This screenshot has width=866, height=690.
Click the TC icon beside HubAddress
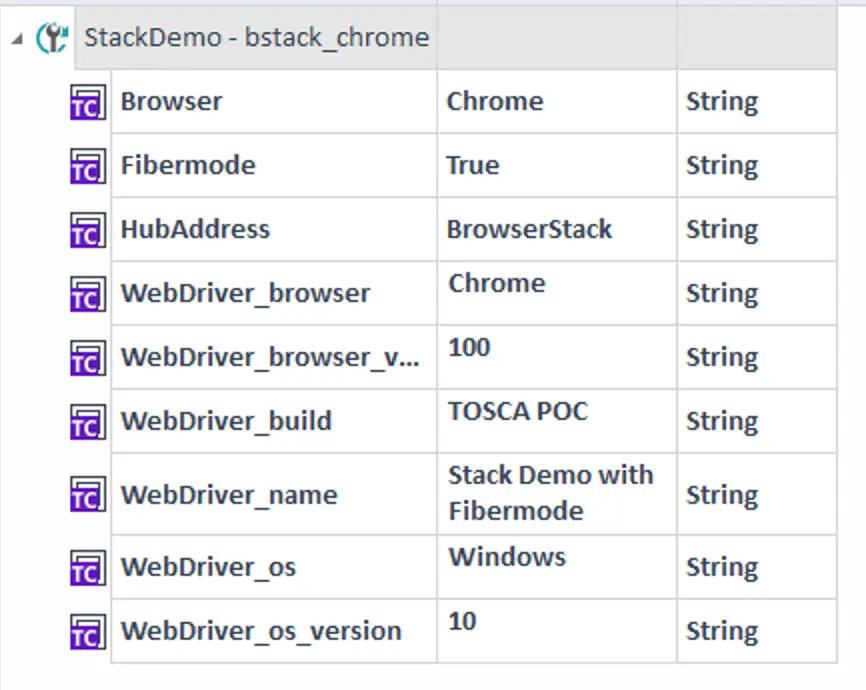point(87,230)
